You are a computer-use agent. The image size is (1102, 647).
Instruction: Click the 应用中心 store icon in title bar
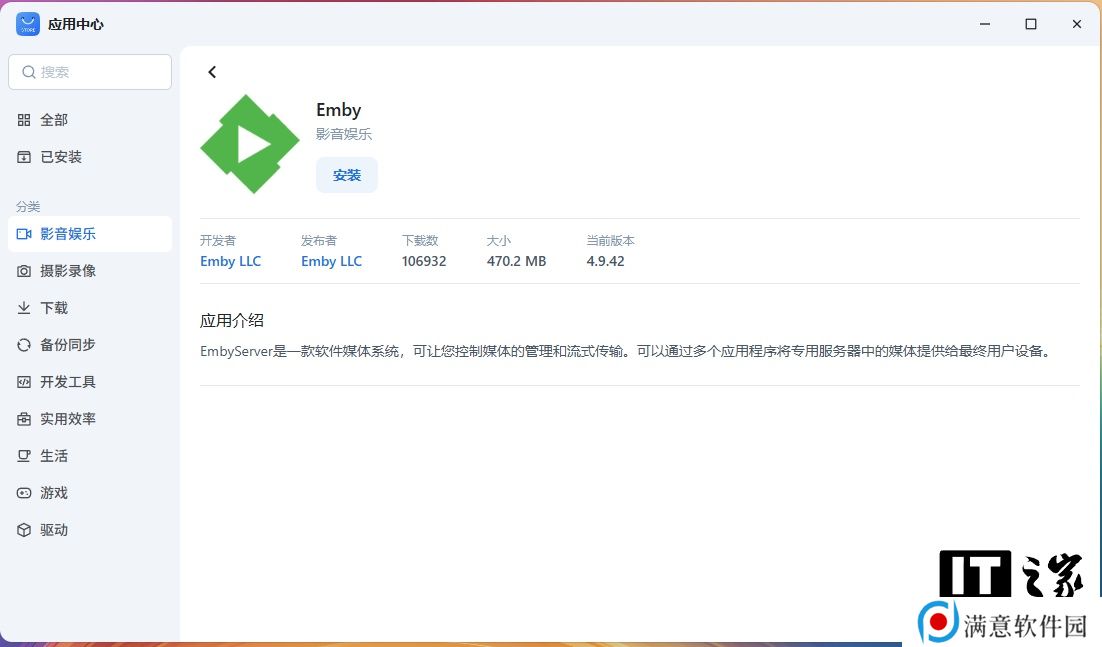(27, 24)
